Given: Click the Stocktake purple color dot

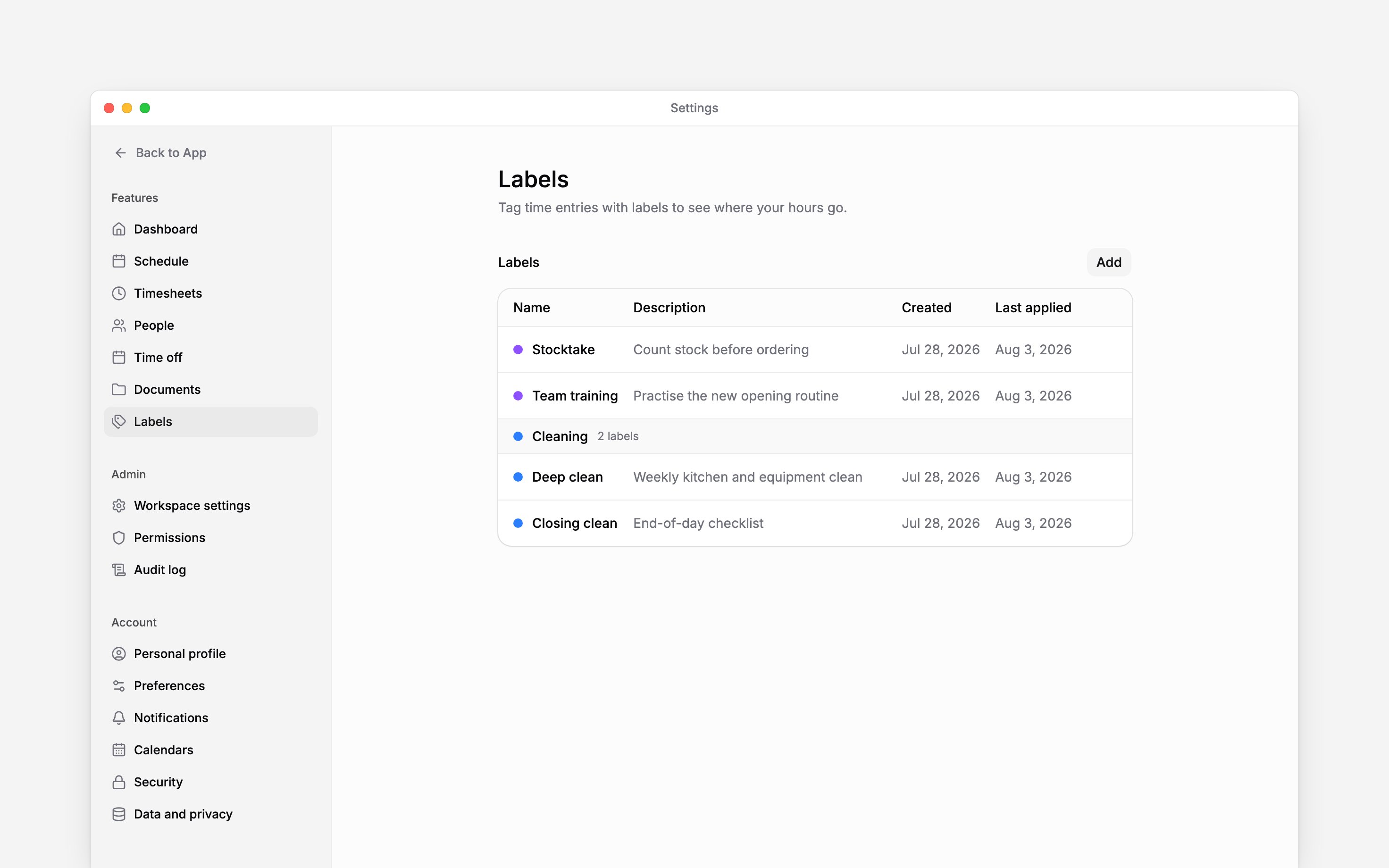Looking at the screenshot, I should click(518, 350).
